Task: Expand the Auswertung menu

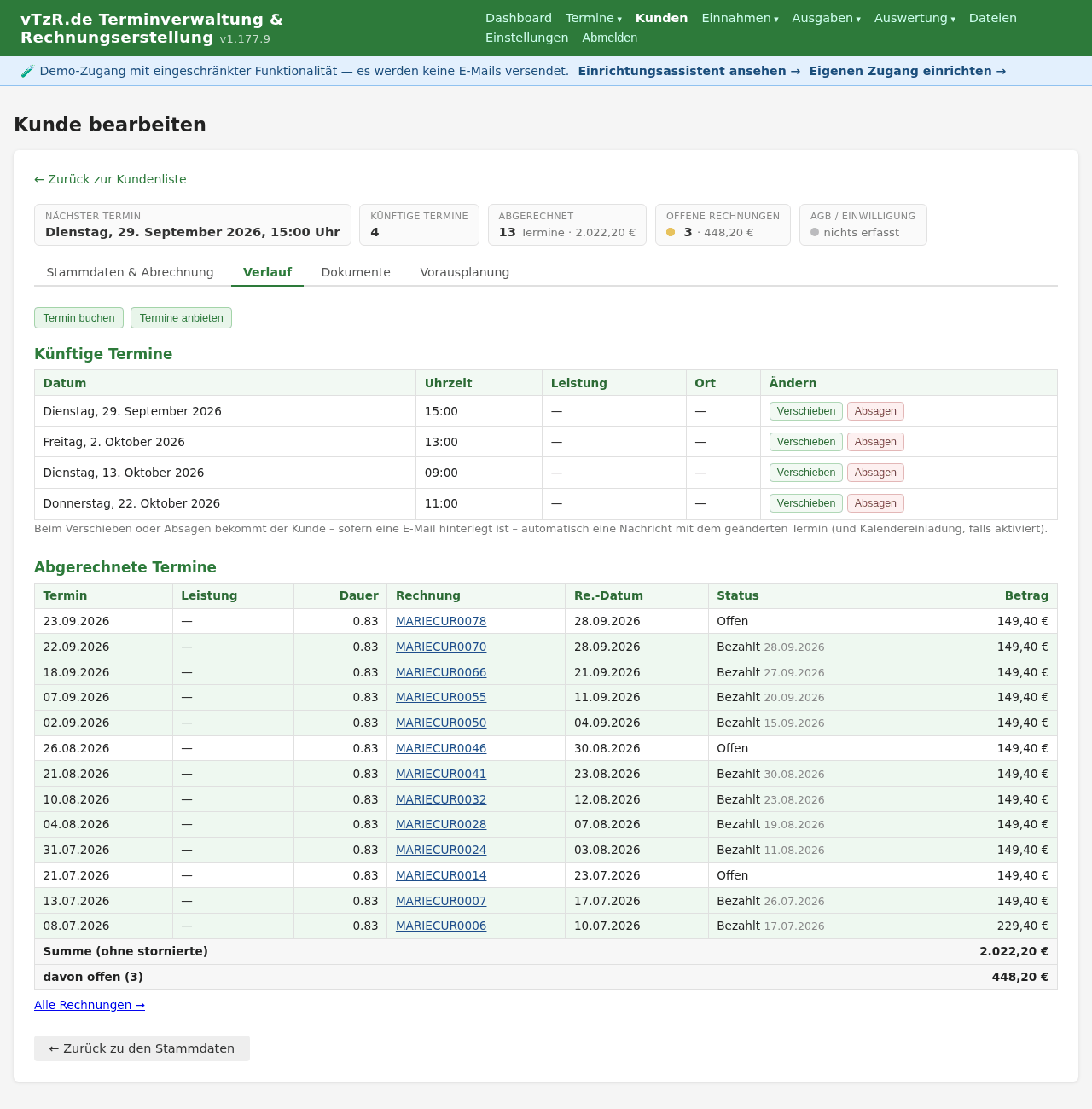Action: click(915, 18)
